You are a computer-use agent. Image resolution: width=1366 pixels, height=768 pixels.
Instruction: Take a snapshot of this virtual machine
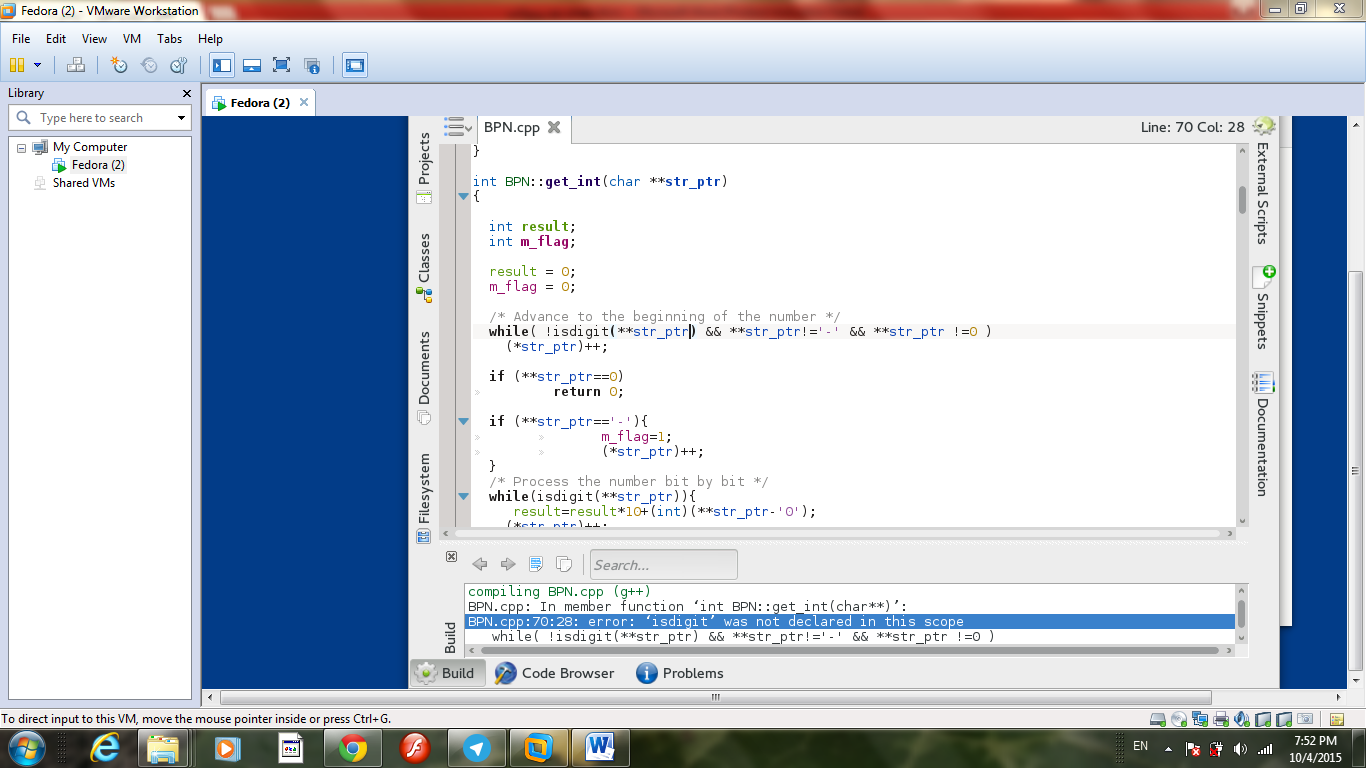click(119, 65)
